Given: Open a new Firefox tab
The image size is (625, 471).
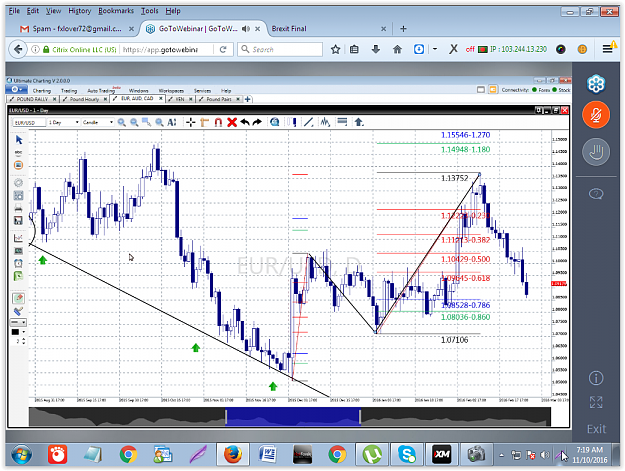Looking at the screenshot, I should [x=403, y=29].
